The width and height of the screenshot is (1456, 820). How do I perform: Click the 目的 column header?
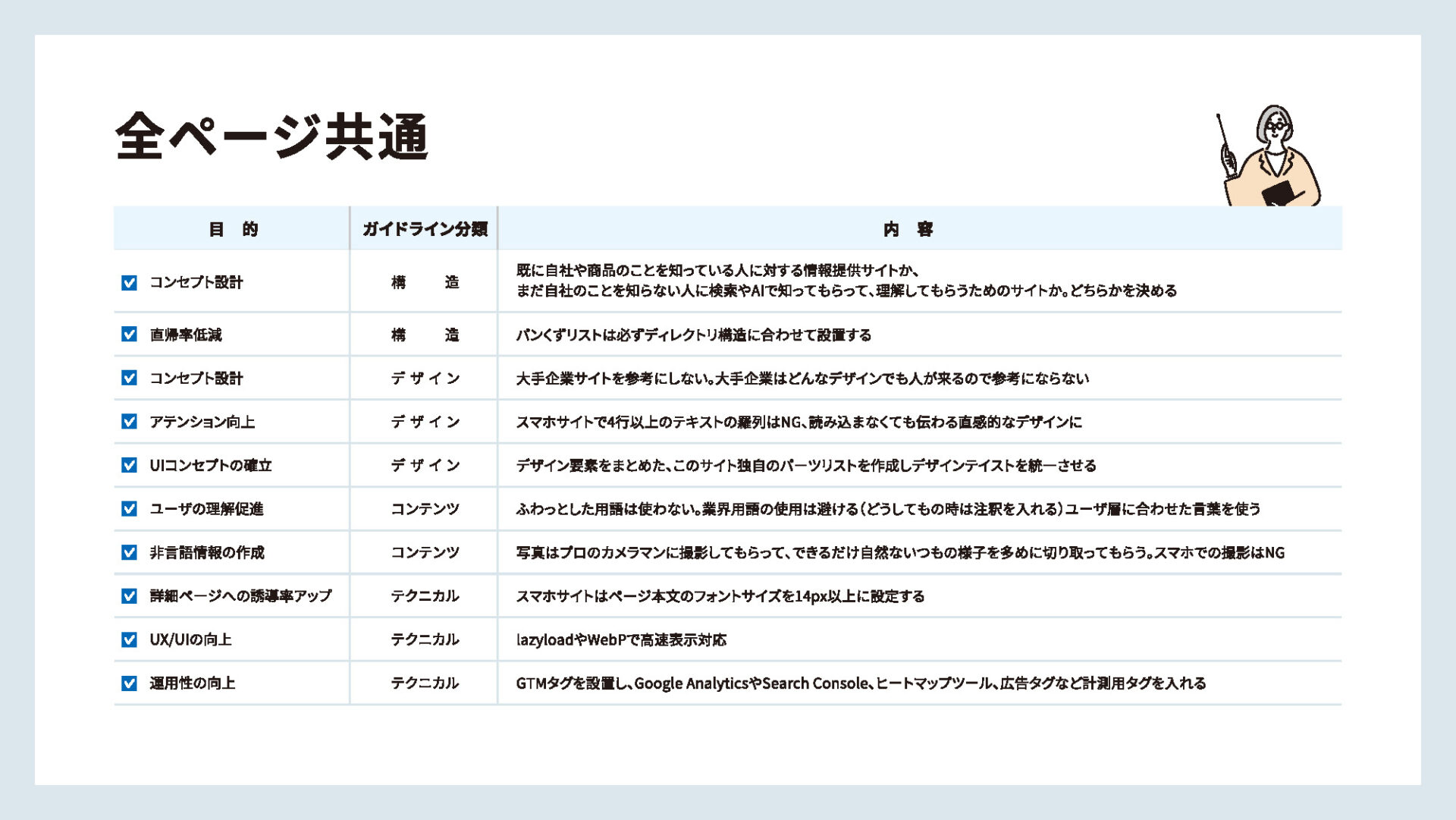click(x=233, y=229)
